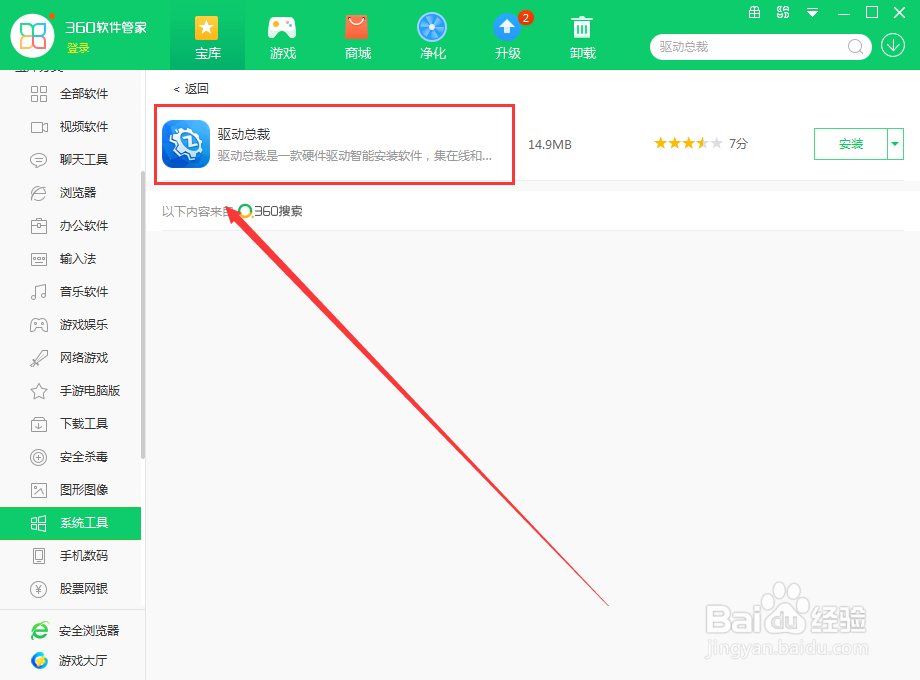Click the 音乐软件 note icon
Screen dimensions: 920x680
(39, 292)
